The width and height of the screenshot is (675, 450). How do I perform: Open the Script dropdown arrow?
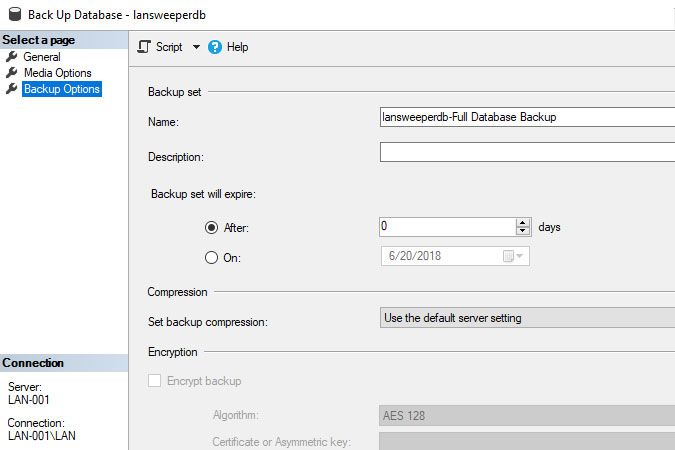(x=196, y=47)
